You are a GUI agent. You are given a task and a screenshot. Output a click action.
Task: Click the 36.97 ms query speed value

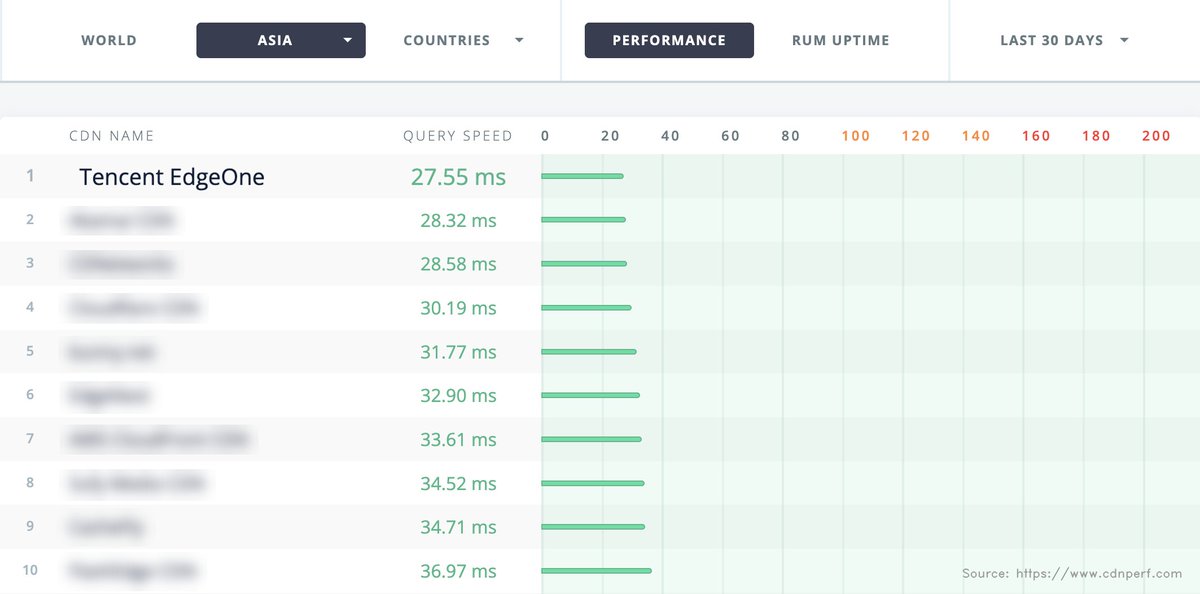[x=458, y=571]
